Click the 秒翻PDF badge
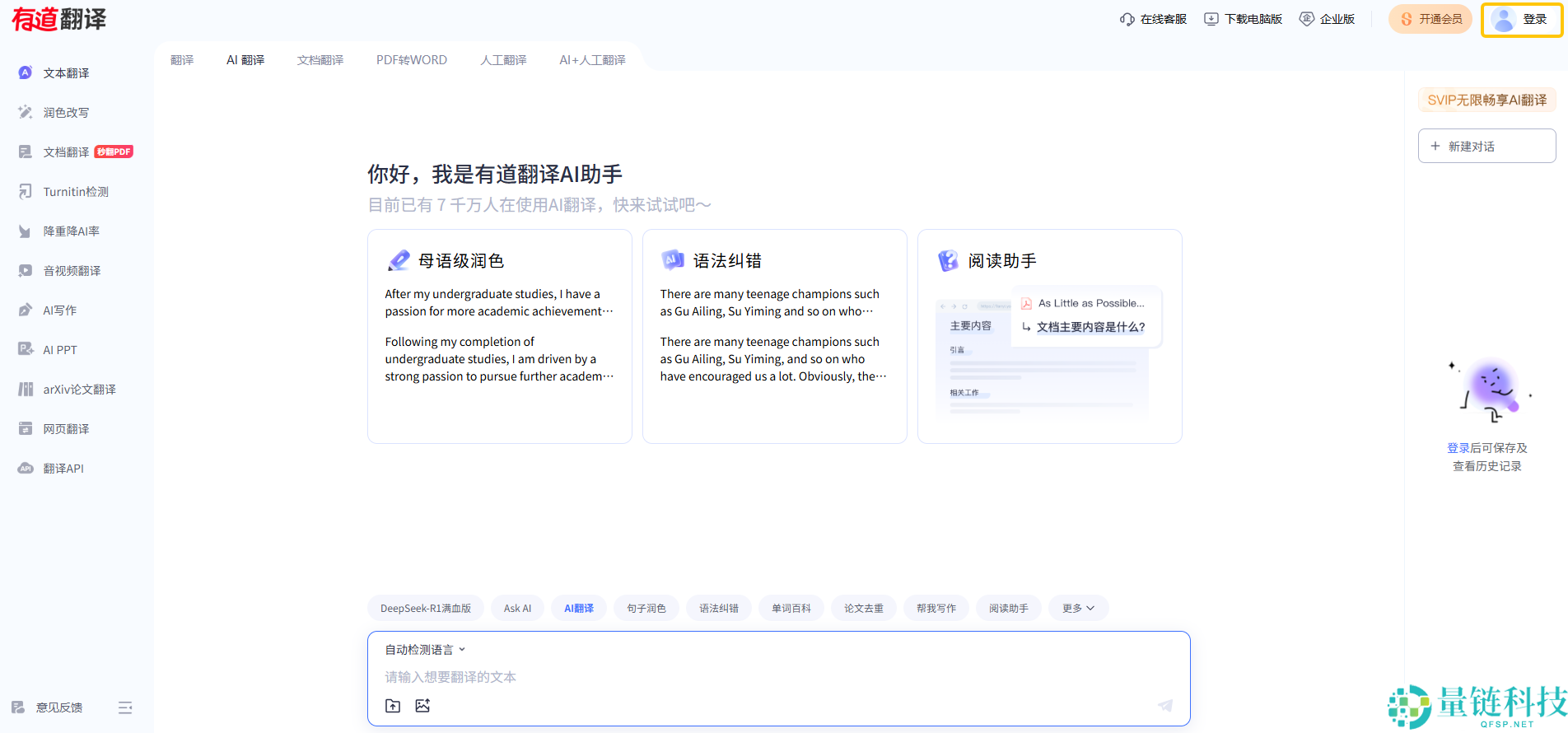This screenshot has width=1568, height=733. [x=114, y=152]
